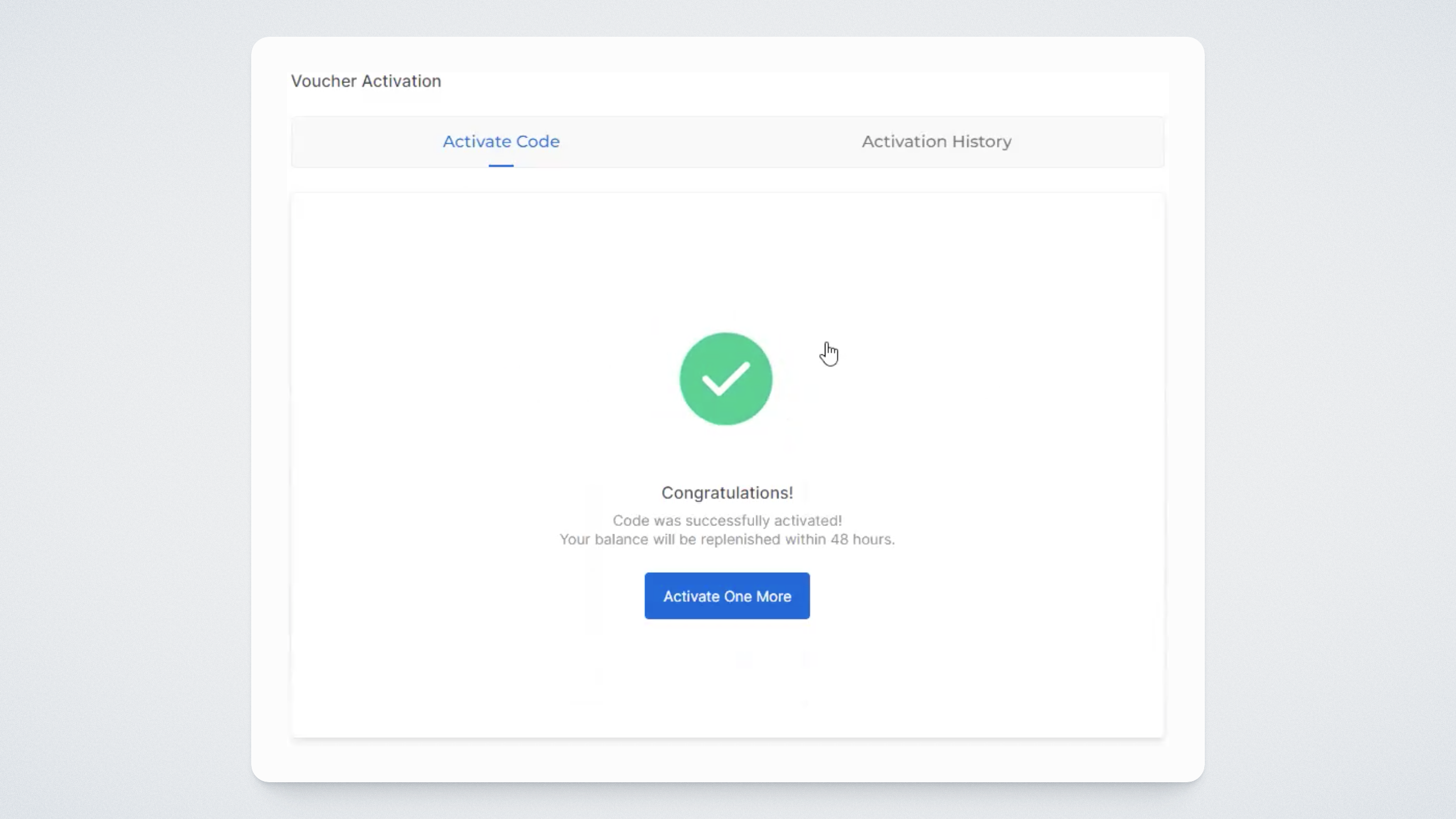The height and width of the screenshot is (819, 1456).
Task: Click the word "Activation" in page title
Action: (x=400, y=81)
